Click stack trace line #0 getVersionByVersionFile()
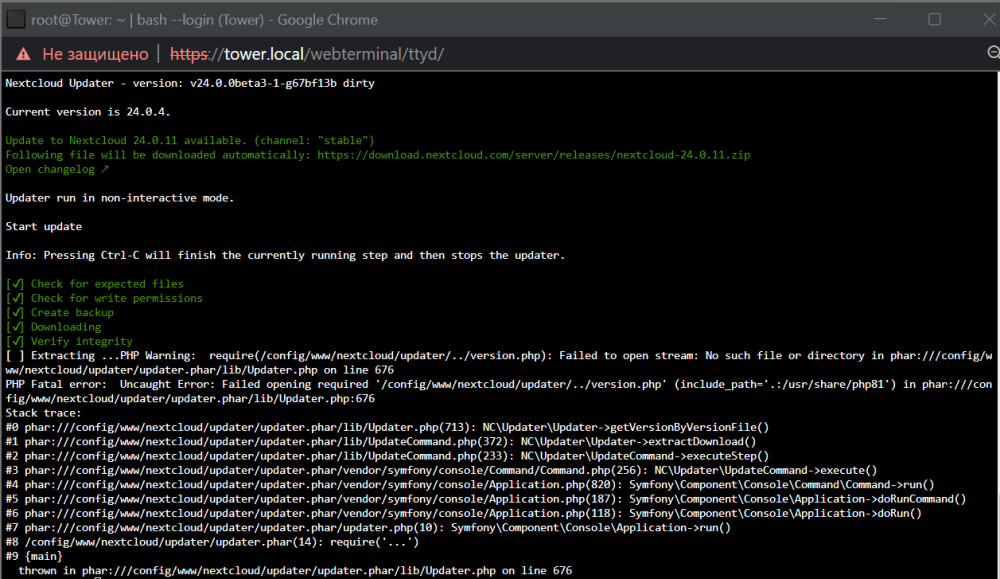 387,427
